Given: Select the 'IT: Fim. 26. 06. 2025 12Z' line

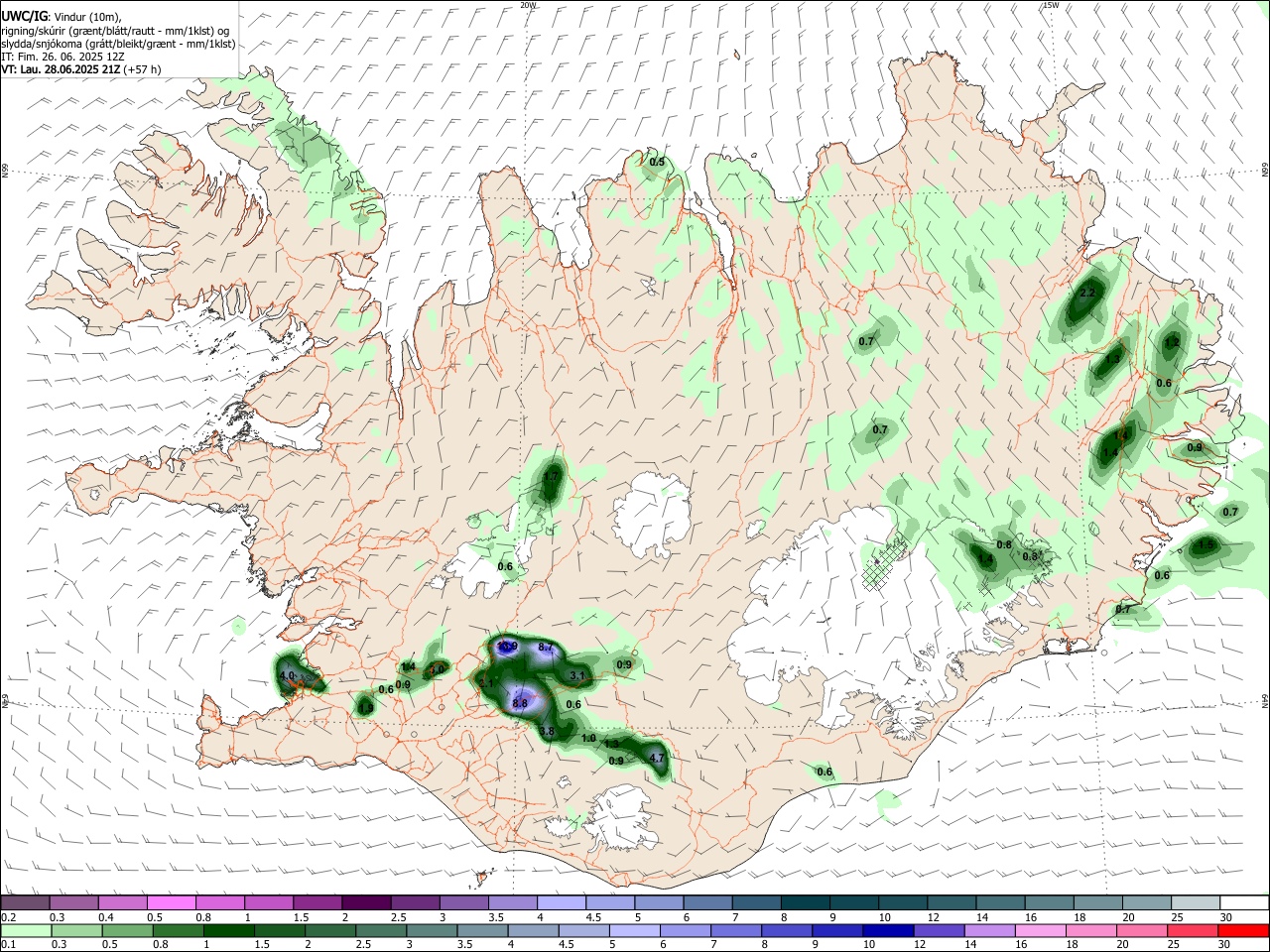Looking at the screenshot, I should (x=63, y=57).
